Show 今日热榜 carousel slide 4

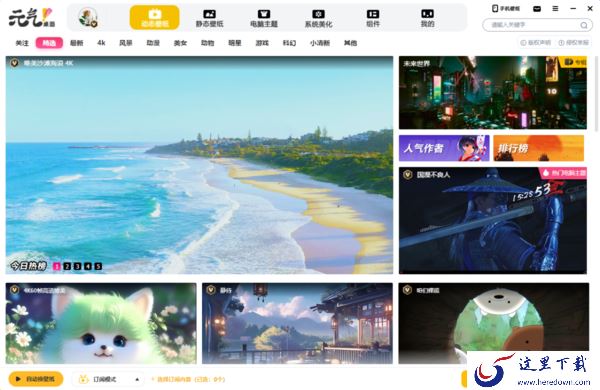pyautogui.click(x=88, y=266)
